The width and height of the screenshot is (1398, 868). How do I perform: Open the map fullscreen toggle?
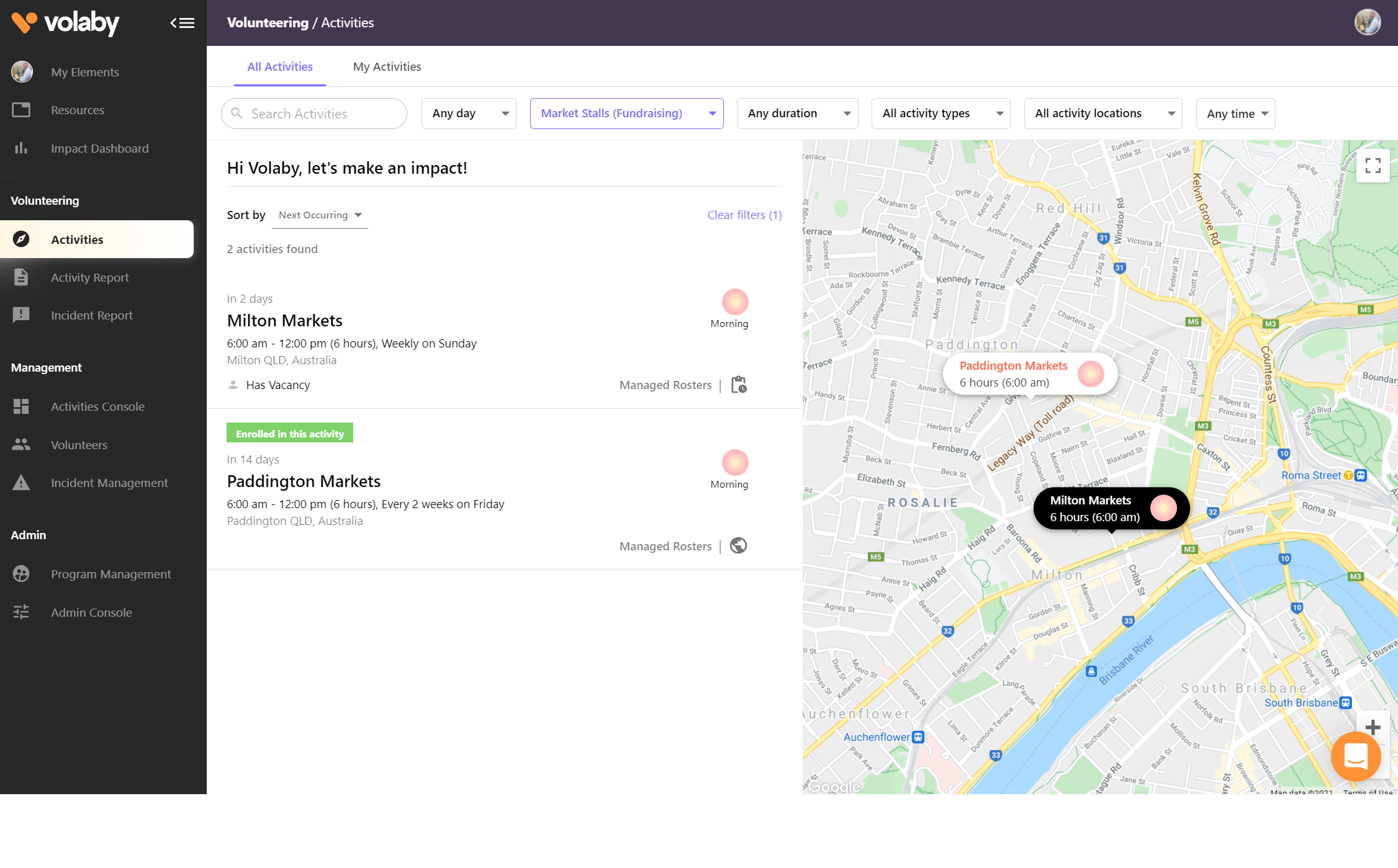pyautogui.click(x=1373, y=166)
